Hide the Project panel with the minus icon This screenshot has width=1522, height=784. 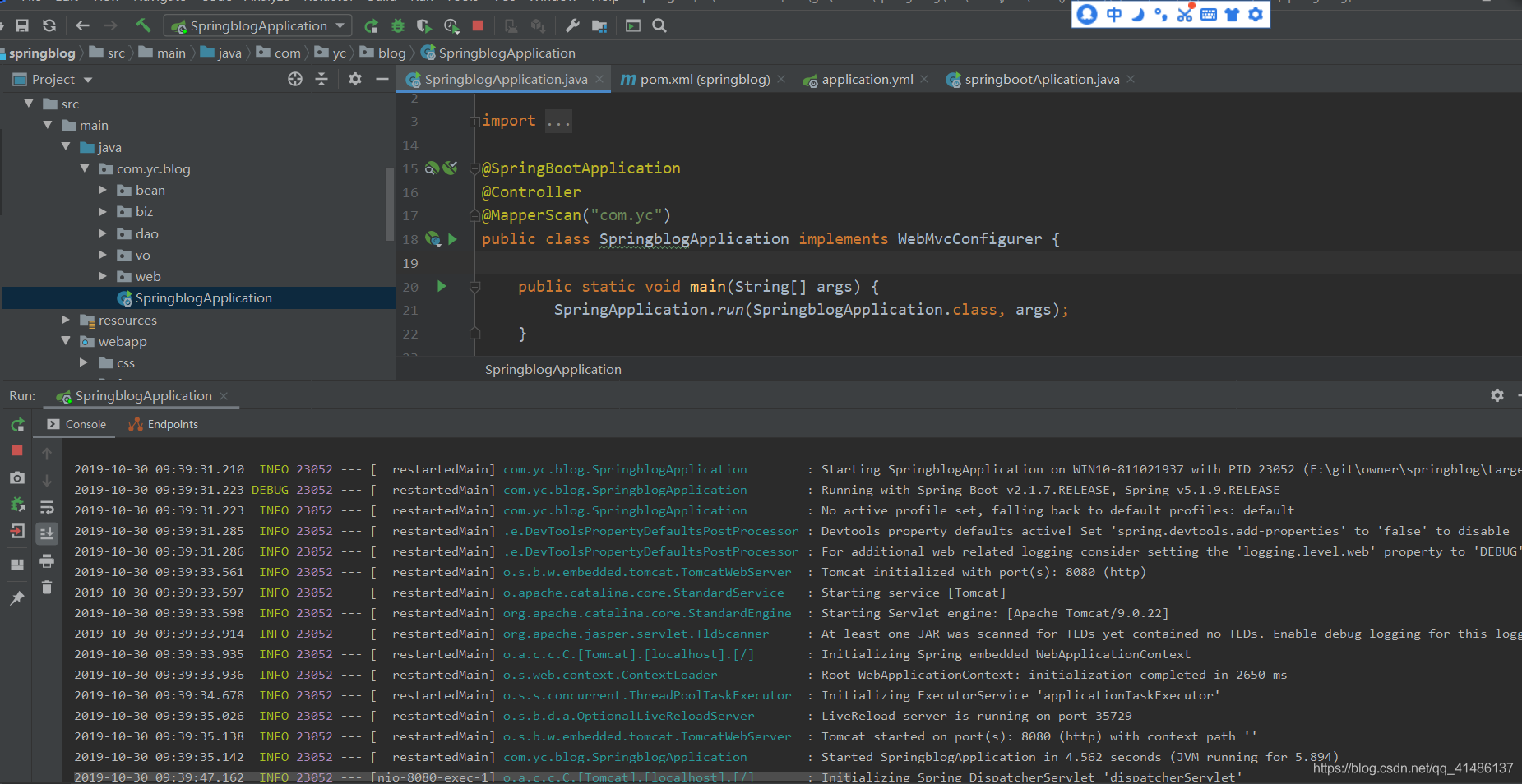[382, 79]
